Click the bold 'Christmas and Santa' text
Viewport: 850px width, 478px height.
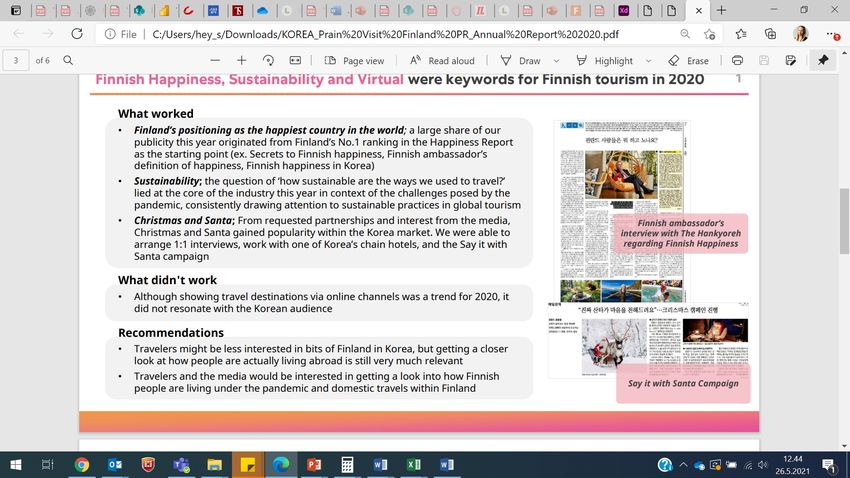tap(184, 220)
